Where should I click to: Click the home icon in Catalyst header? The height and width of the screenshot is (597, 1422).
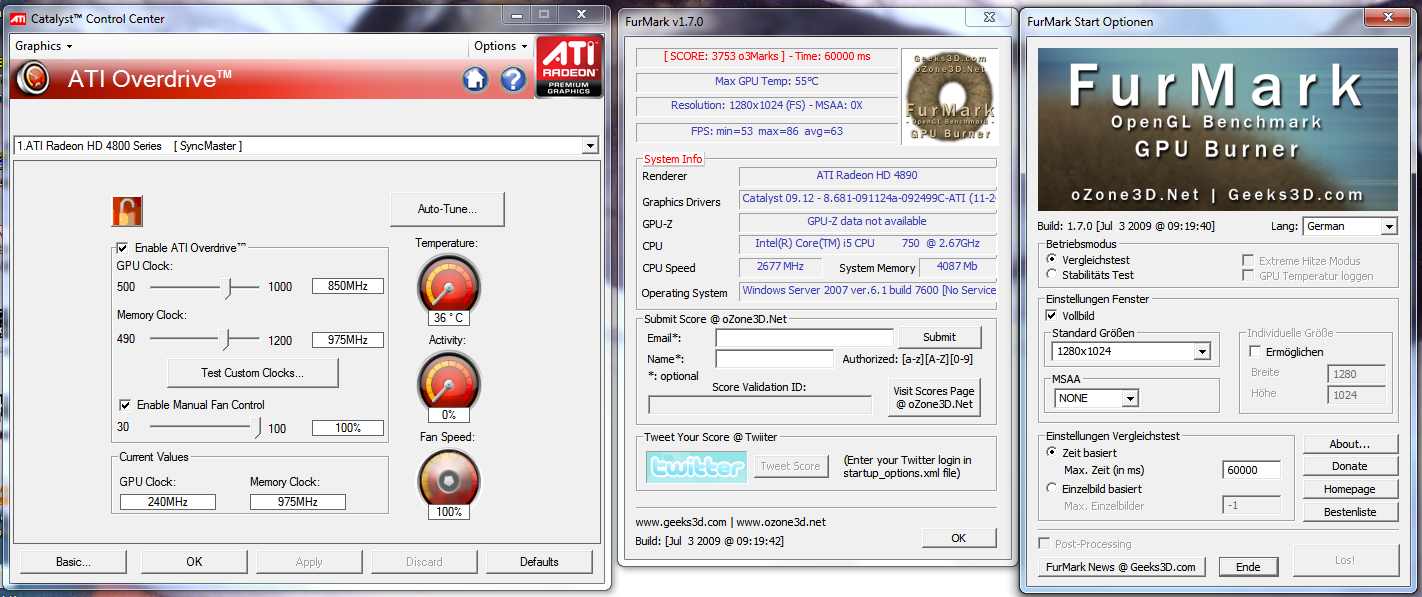pyautogui.click(x=475, y=79)
